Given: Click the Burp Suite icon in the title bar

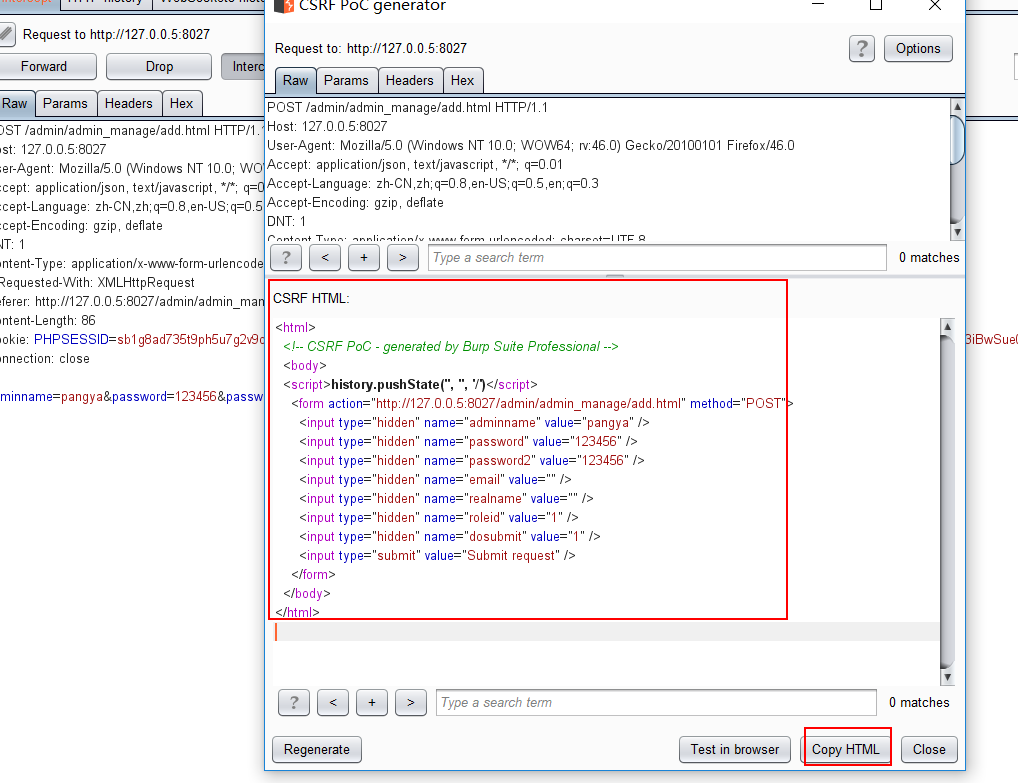Looking at the screenshot, I should coord(284,6).
